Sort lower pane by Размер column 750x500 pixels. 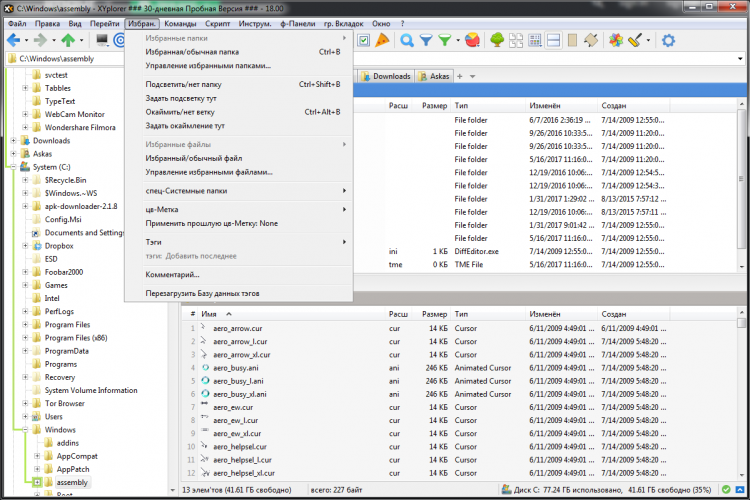coord(433,314)
